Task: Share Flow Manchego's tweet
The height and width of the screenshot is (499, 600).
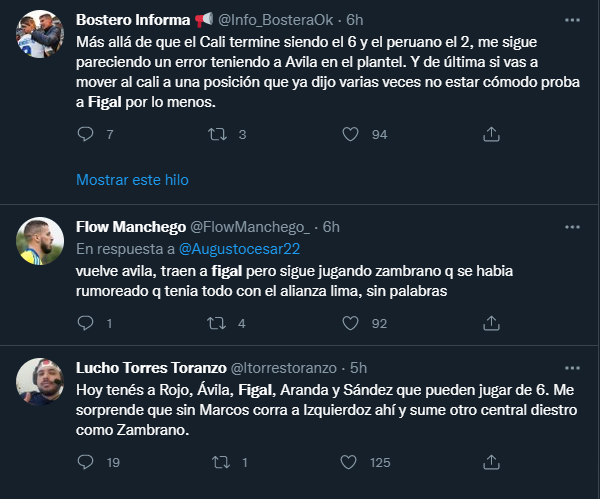Action: point(490,323)
